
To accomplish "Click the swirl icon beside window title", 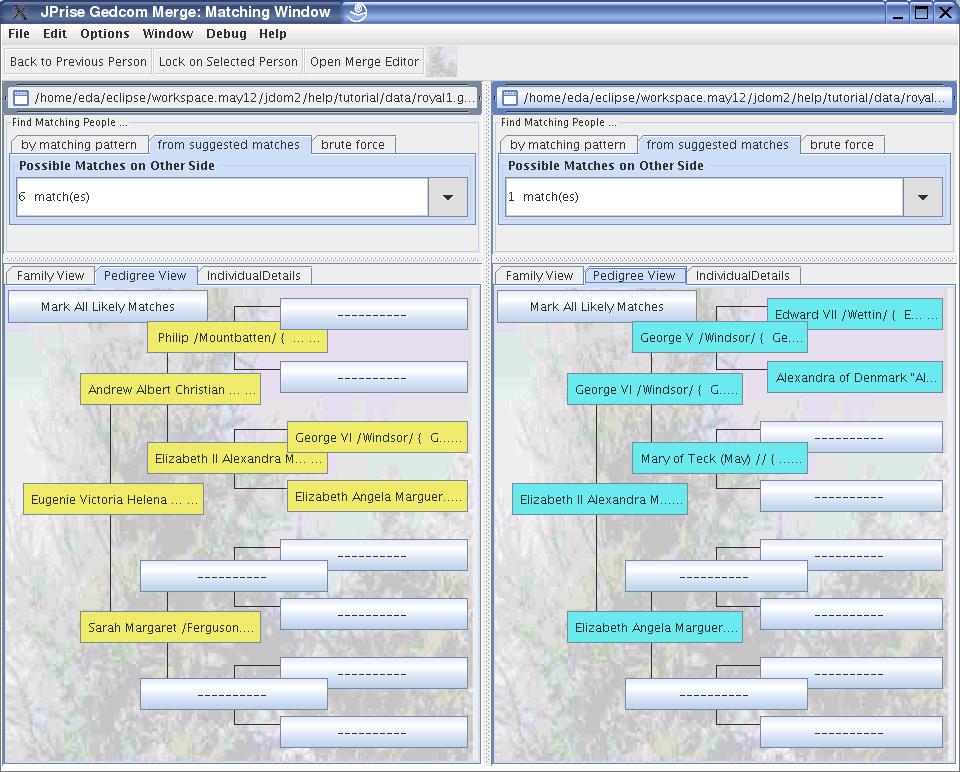I will [x=356, y=12].
